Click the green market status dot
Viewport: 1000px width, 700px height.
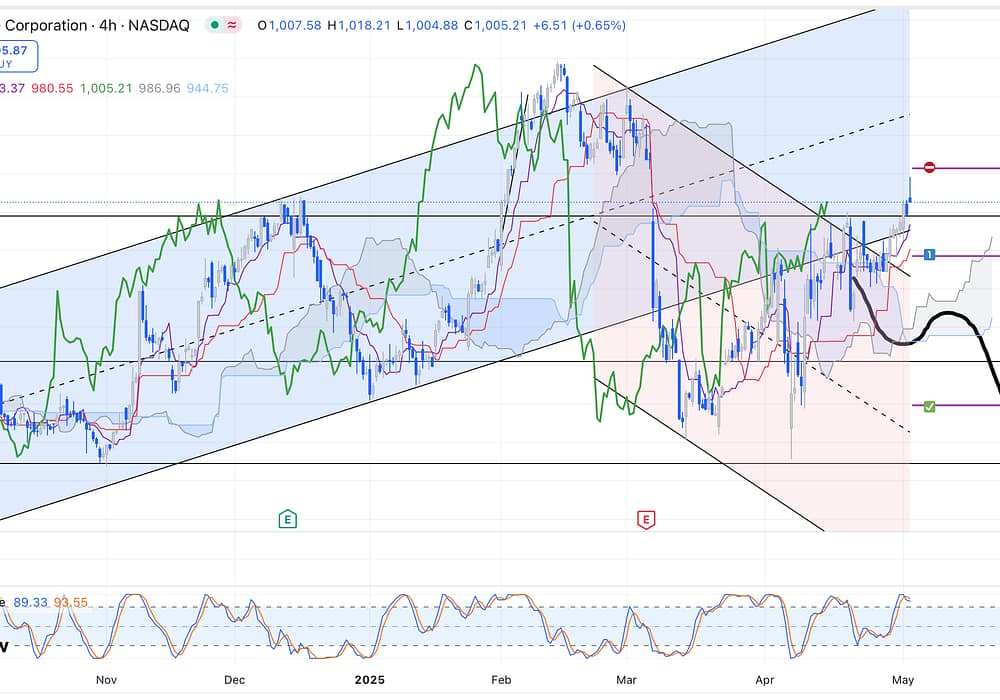pyautogui.click(x=214, y=25)
